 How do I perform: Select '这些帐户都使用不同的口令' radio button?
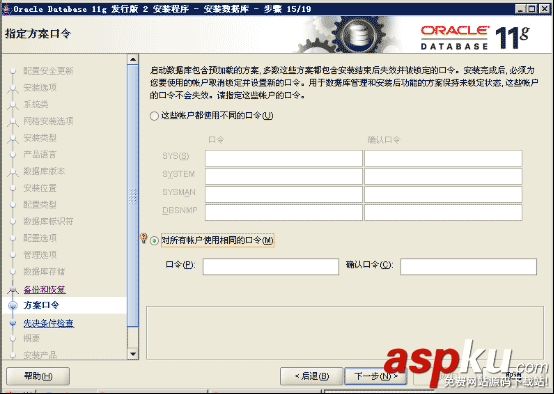click(154, 116)
